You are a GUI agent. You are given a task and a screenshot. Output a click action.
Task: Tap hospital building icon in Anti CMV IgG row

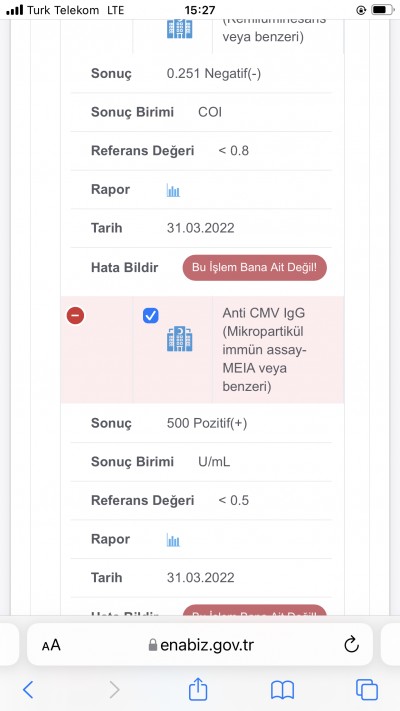coord(180,339)
